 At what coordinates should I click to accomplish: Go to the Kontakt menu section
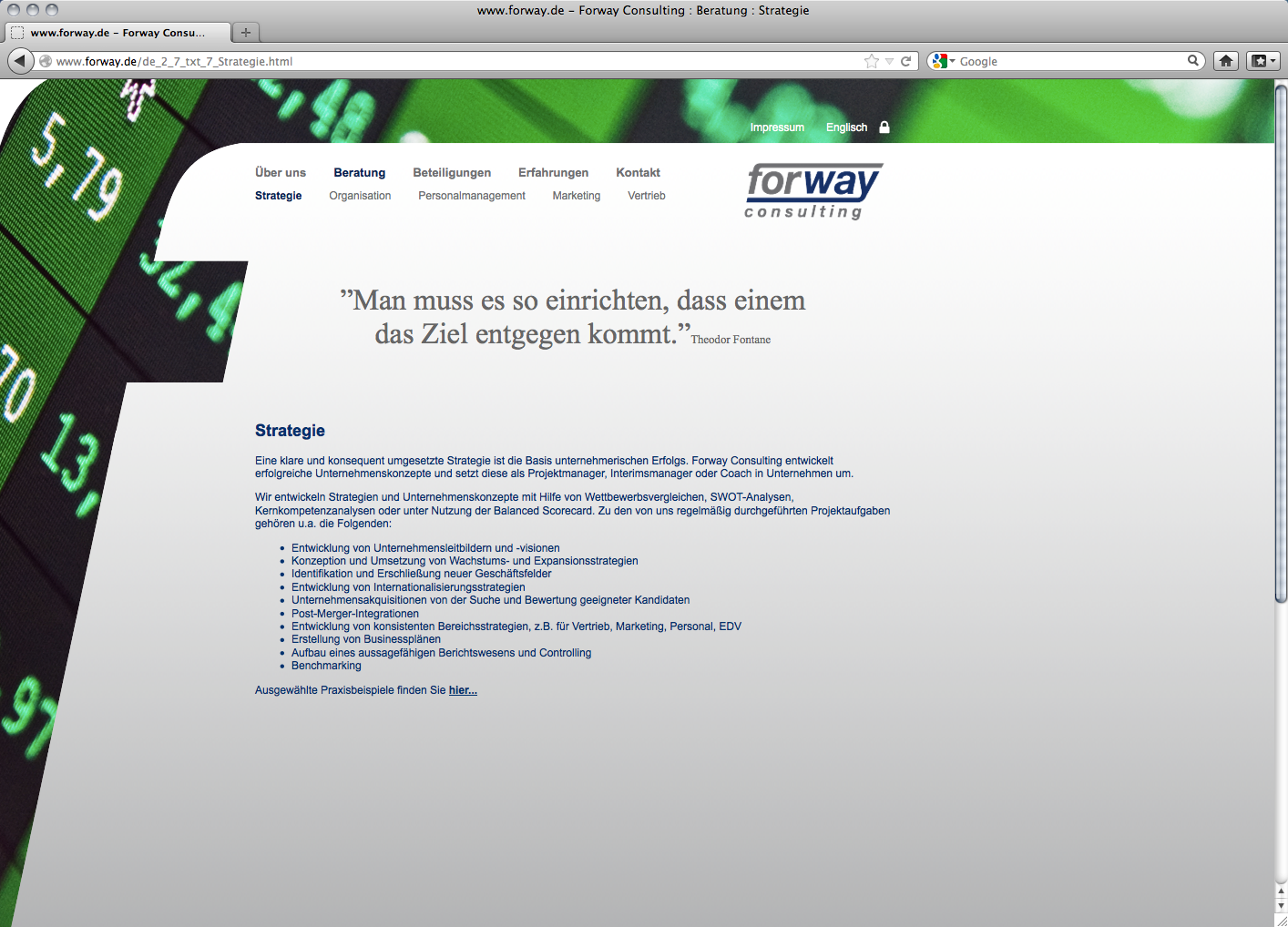pos(638,173)
